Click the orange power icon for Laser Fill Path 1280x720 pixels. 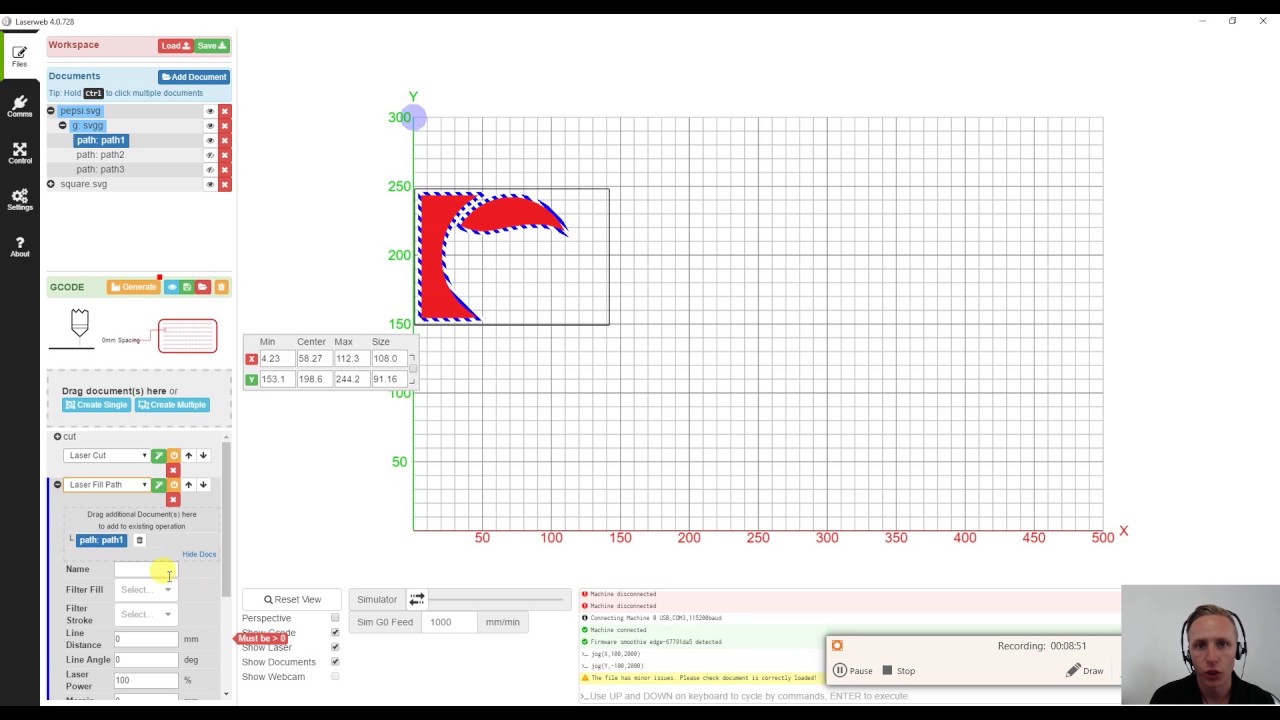pyautogui.click(x=173, y=485)
